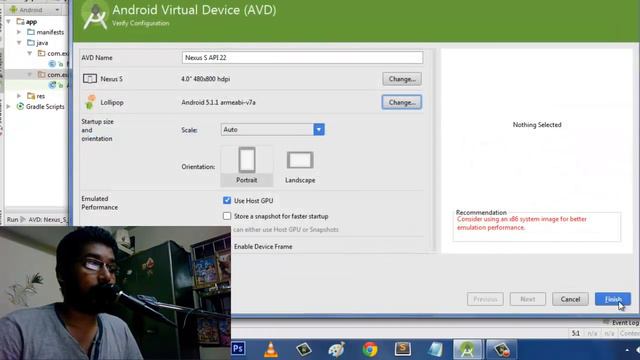Image resolution: width=640 pixels, height=360 pixels.
Task: Collapse the second com.ex package
Action: point(30,74)
